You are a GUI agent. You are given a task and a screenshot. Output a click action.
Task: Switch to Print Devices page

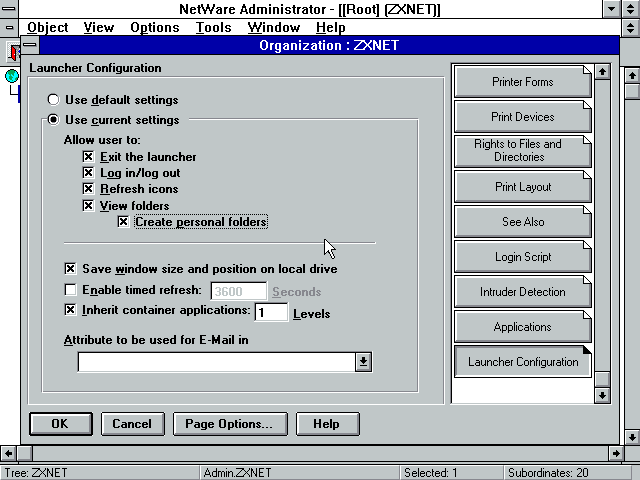coord(522,117)
